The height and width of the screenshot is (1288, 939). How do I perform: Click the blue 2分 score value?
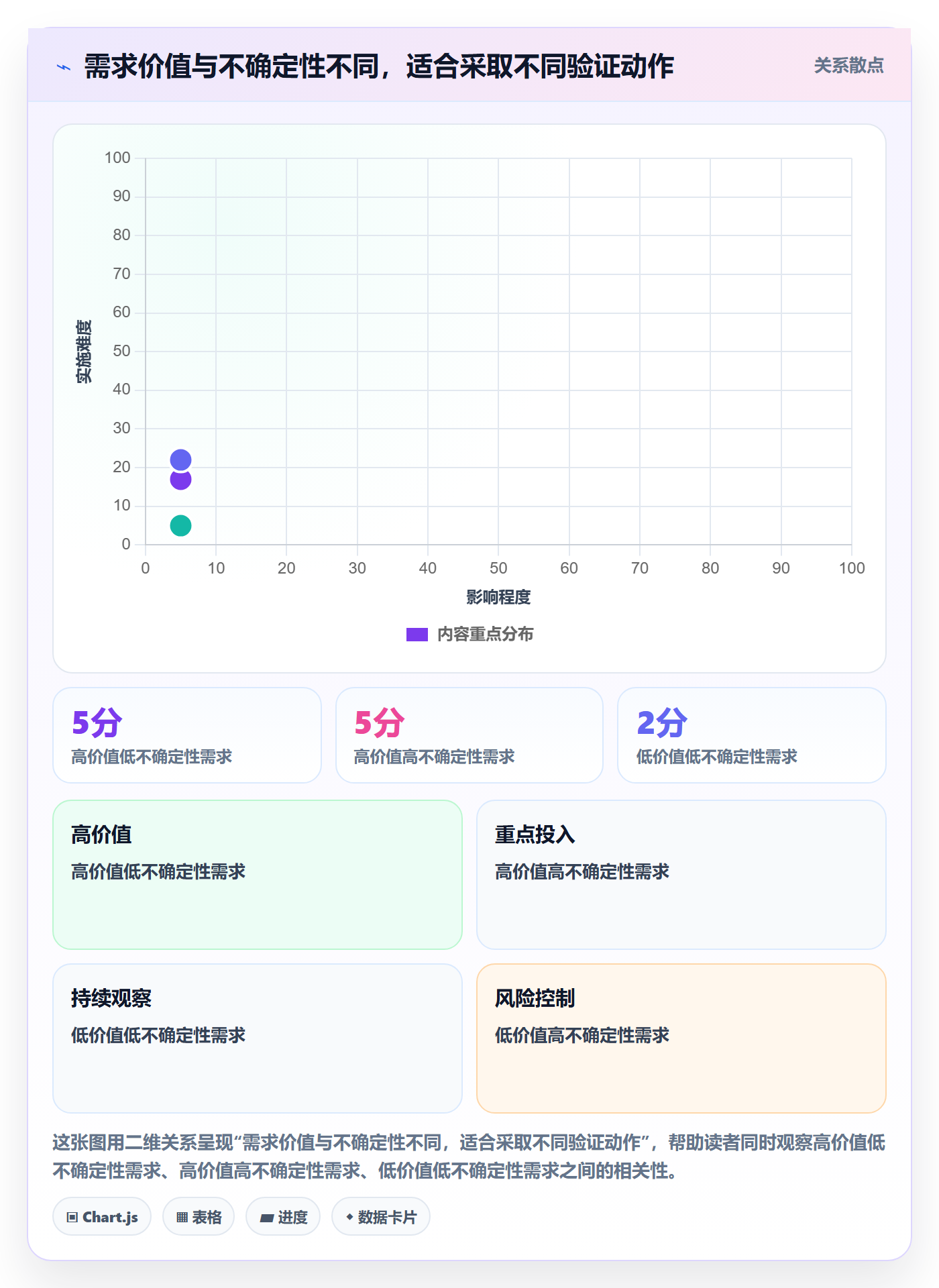(662, 722)
